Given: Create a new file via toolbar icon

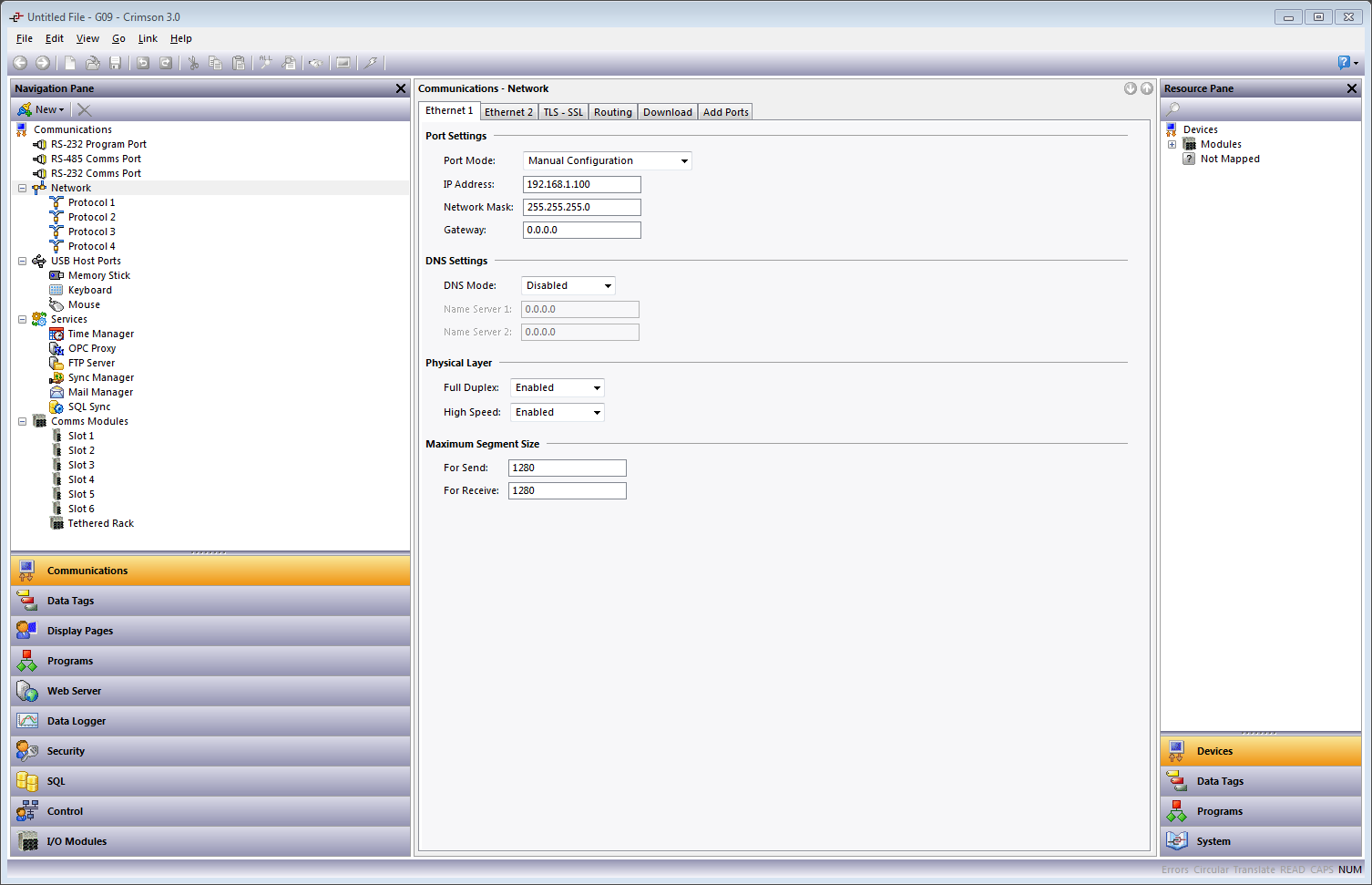Looking at the screenshot, I should [x=70, y=63].
